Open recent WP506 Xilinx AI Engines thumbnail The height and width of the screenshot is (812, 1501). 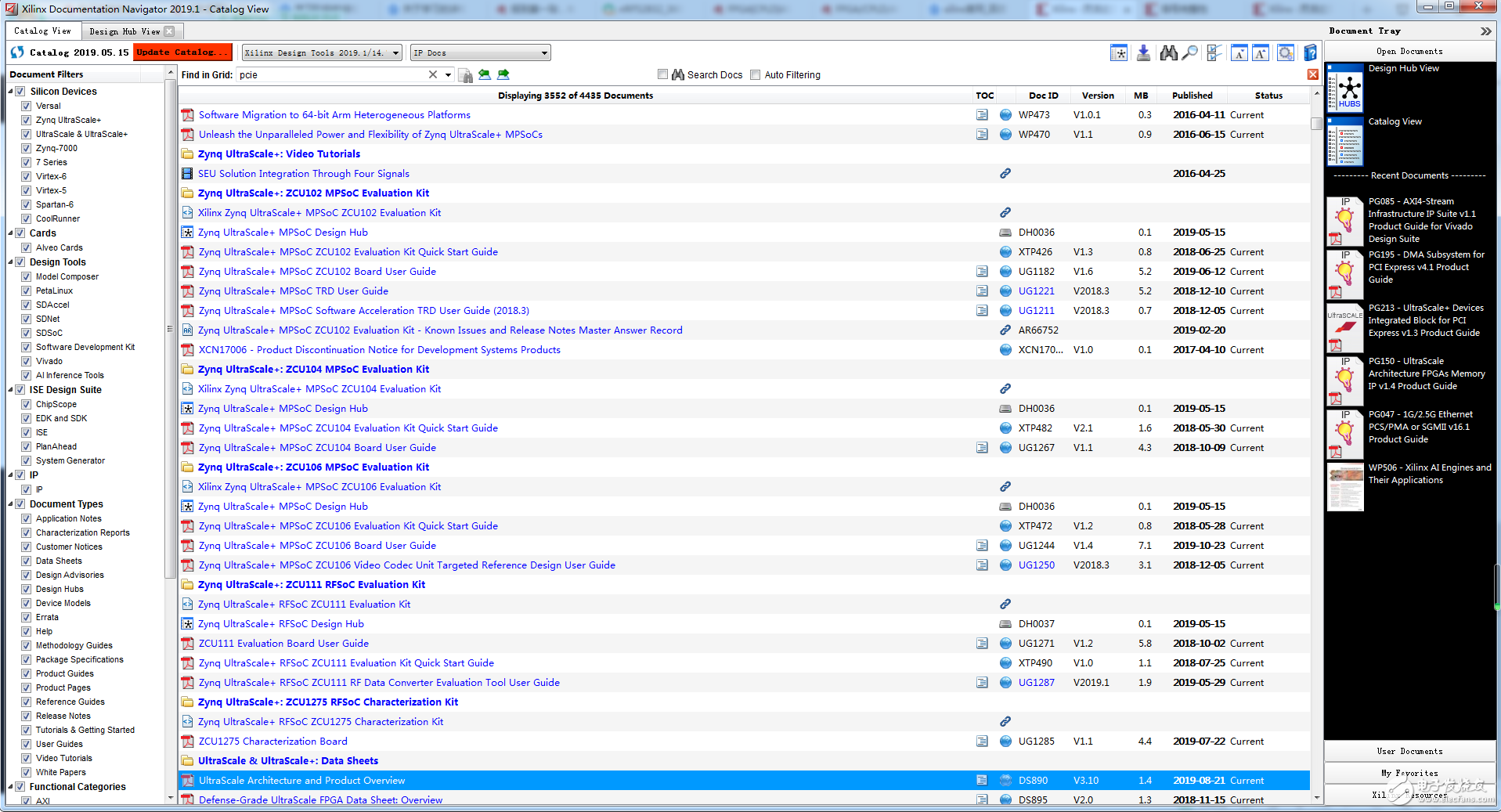pos(1345,486)
